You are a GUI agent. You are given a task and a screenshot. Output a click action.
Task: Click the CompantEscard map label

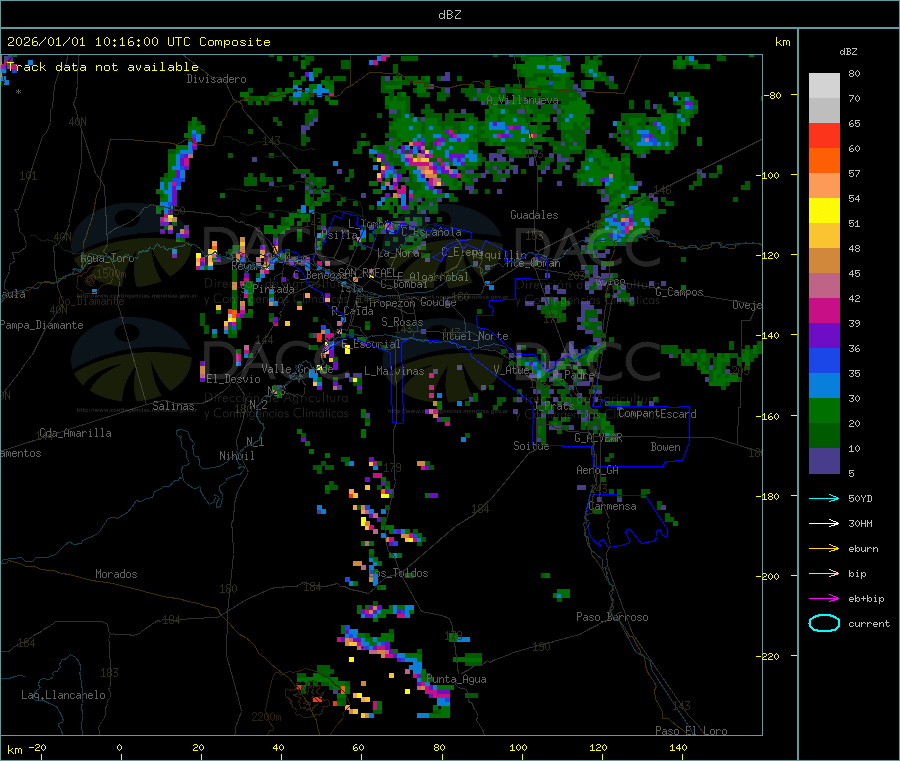pyautogui.click(x=657, y=414)
